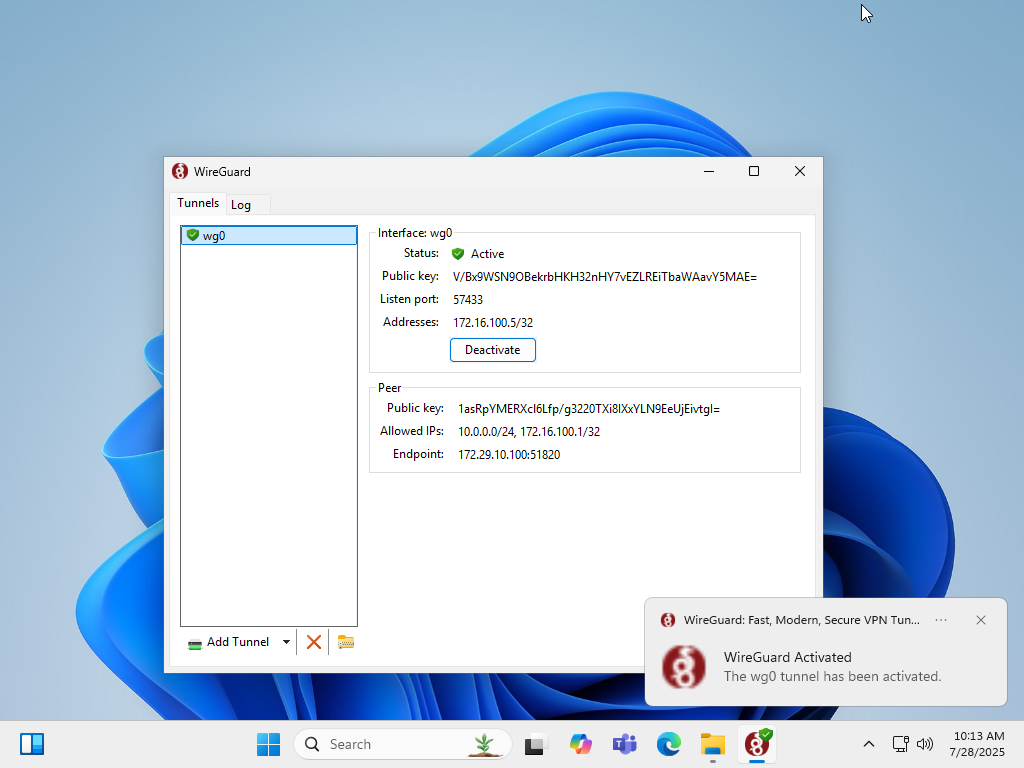Click the red X remove tunnel icon
Image resolution: width=1024 pixels, height=768 pixels.
pos(313,641)
